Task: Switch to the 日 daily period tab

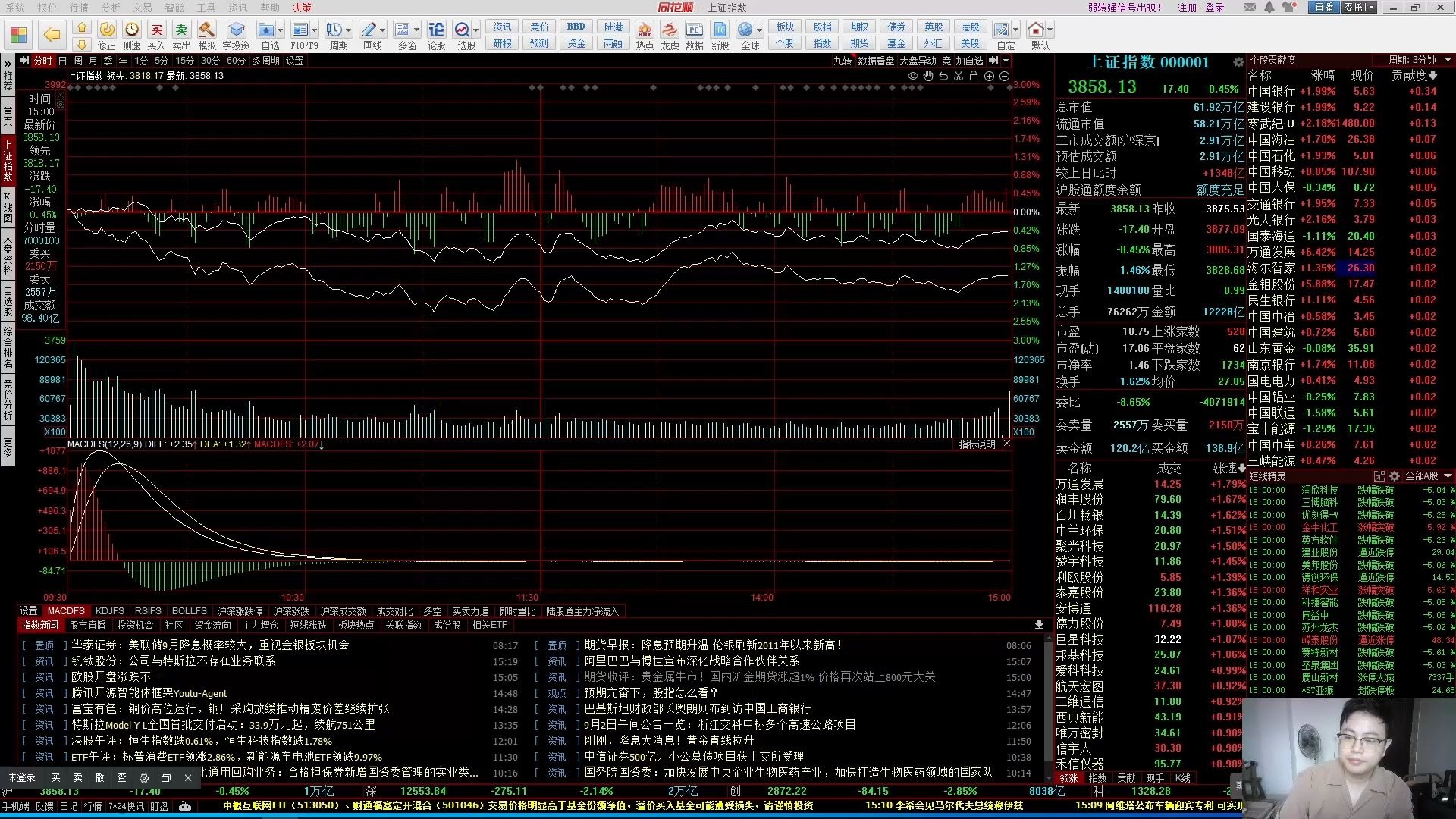Action: [62, 61]
